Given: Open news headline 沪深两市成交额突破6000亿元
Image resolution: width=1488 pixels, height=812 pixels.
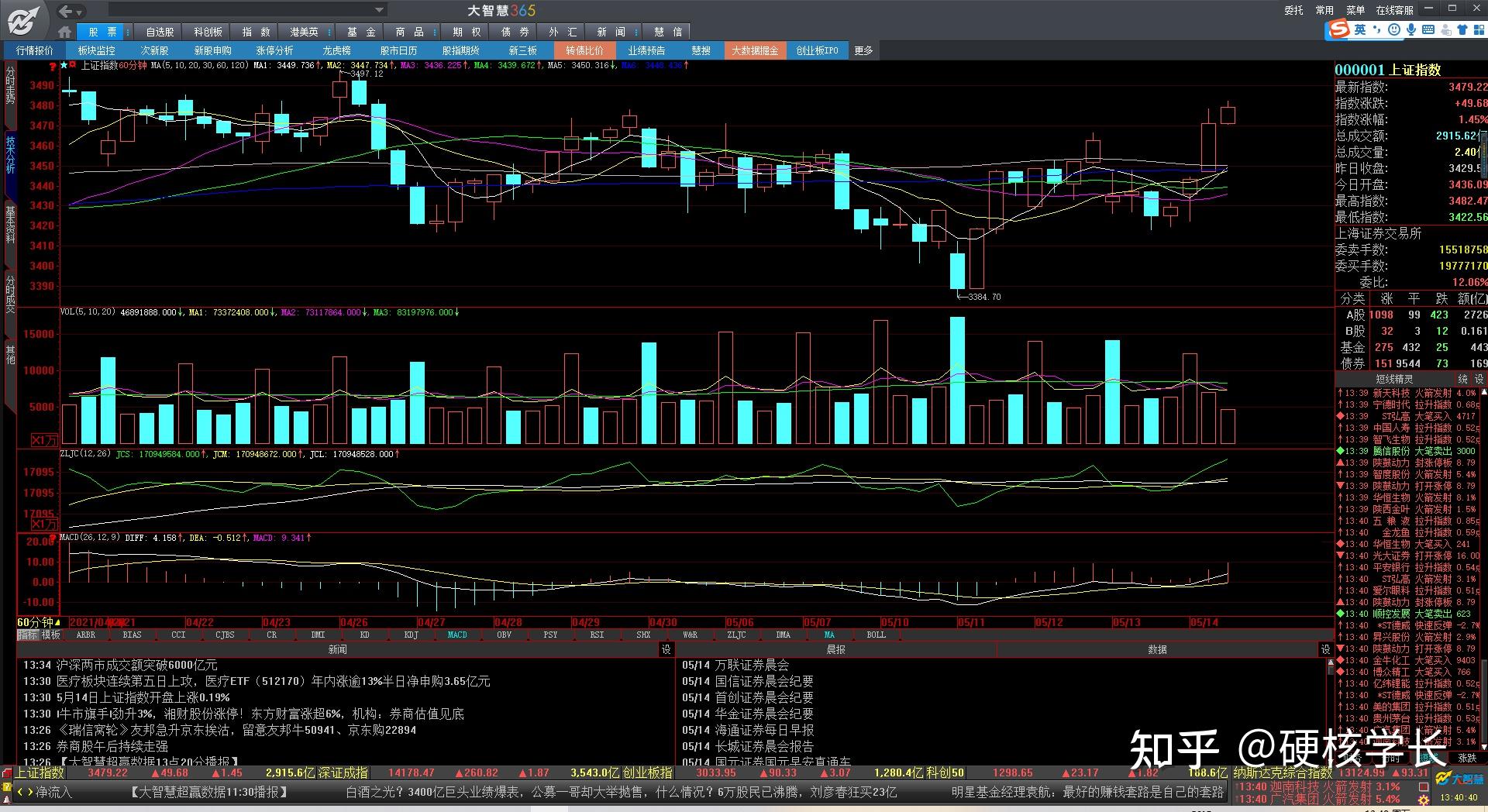Looking at the screenshot, I should 136,665.
